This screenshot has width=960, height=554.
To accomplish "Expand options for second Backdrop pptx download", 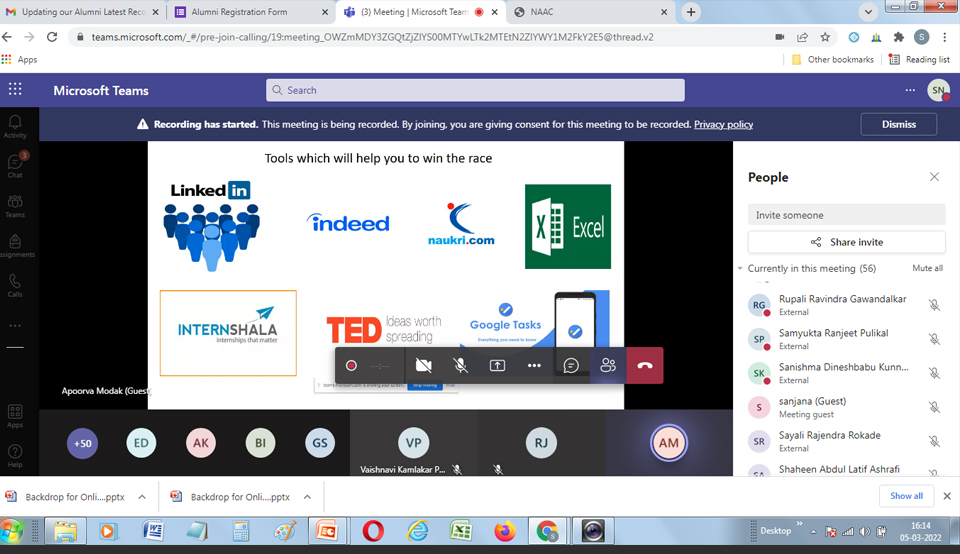I will 307,497.
